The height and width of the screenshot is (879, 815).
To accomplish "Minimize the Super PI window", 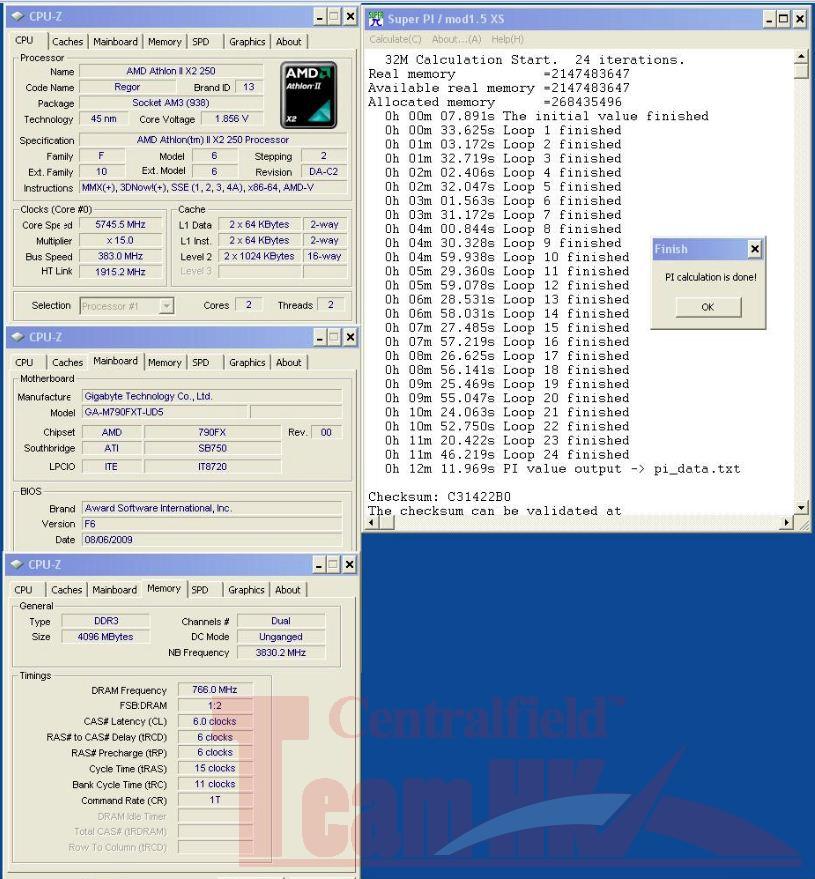I will (x=770, y=19).
